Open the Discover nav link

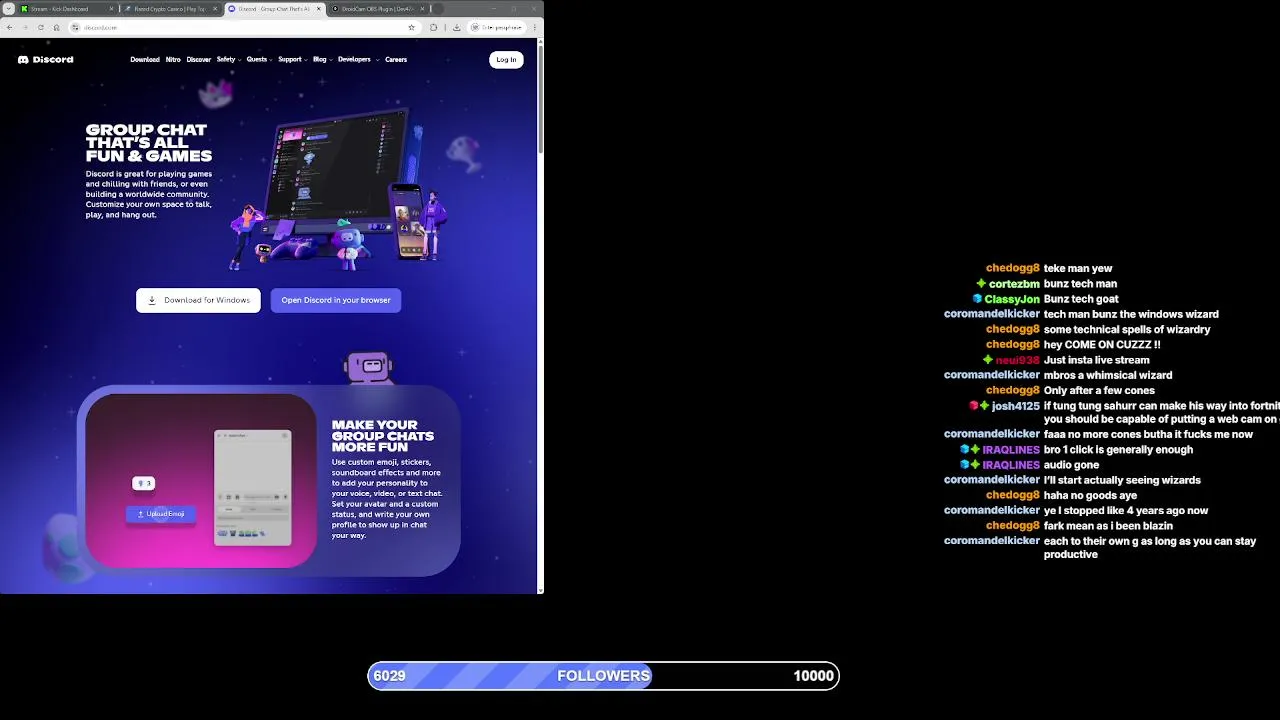[198, 60]
